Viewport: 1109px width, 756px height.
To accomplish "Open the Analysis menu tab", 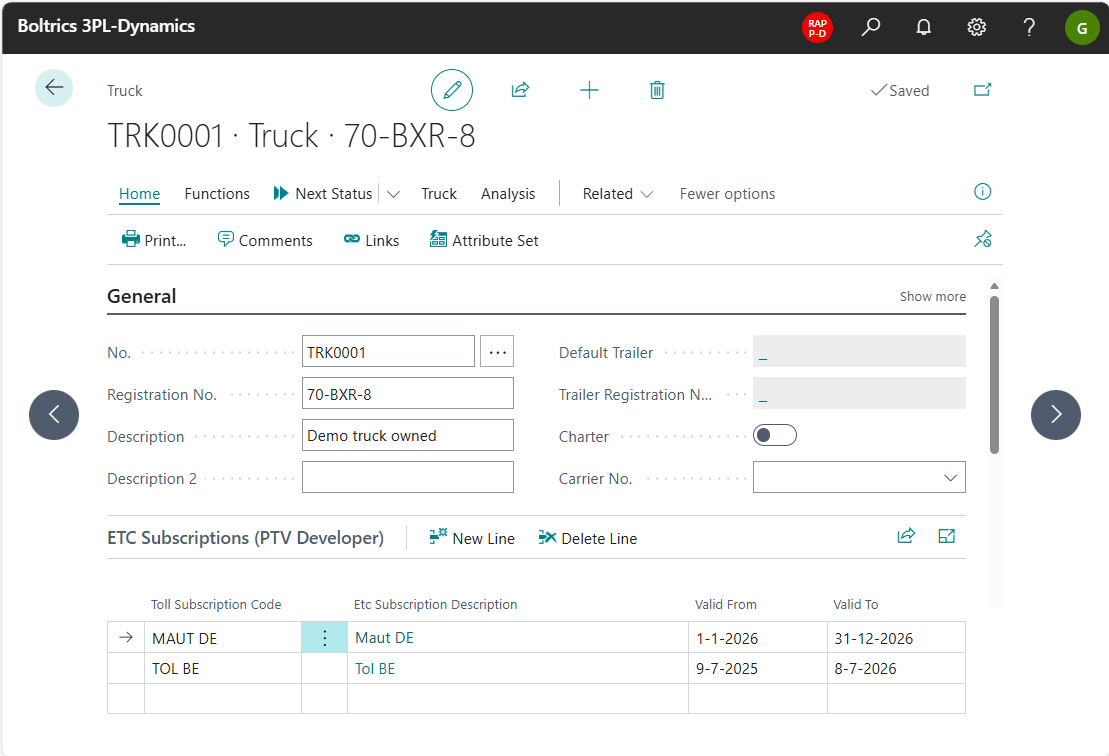I will click(508, 194).
